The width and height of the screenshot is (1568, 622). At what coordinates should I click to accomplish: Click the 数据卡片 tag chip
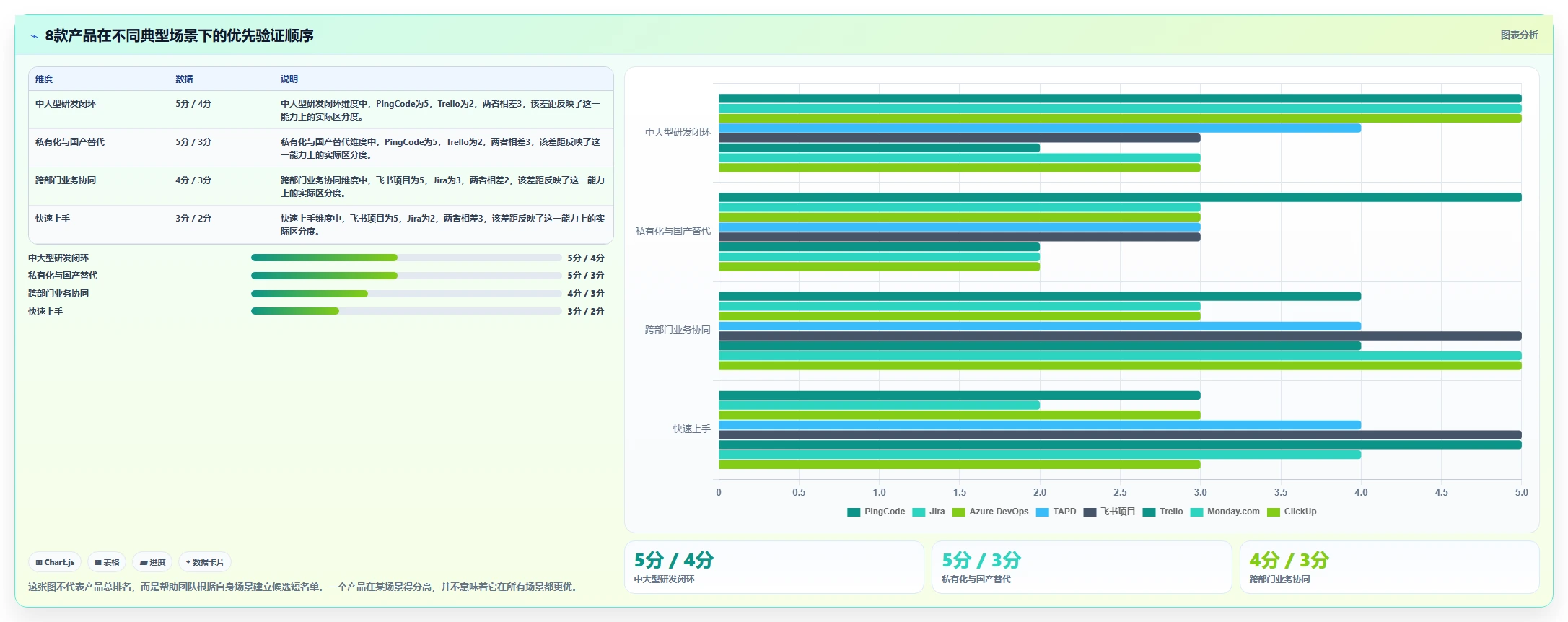[205, 562]
